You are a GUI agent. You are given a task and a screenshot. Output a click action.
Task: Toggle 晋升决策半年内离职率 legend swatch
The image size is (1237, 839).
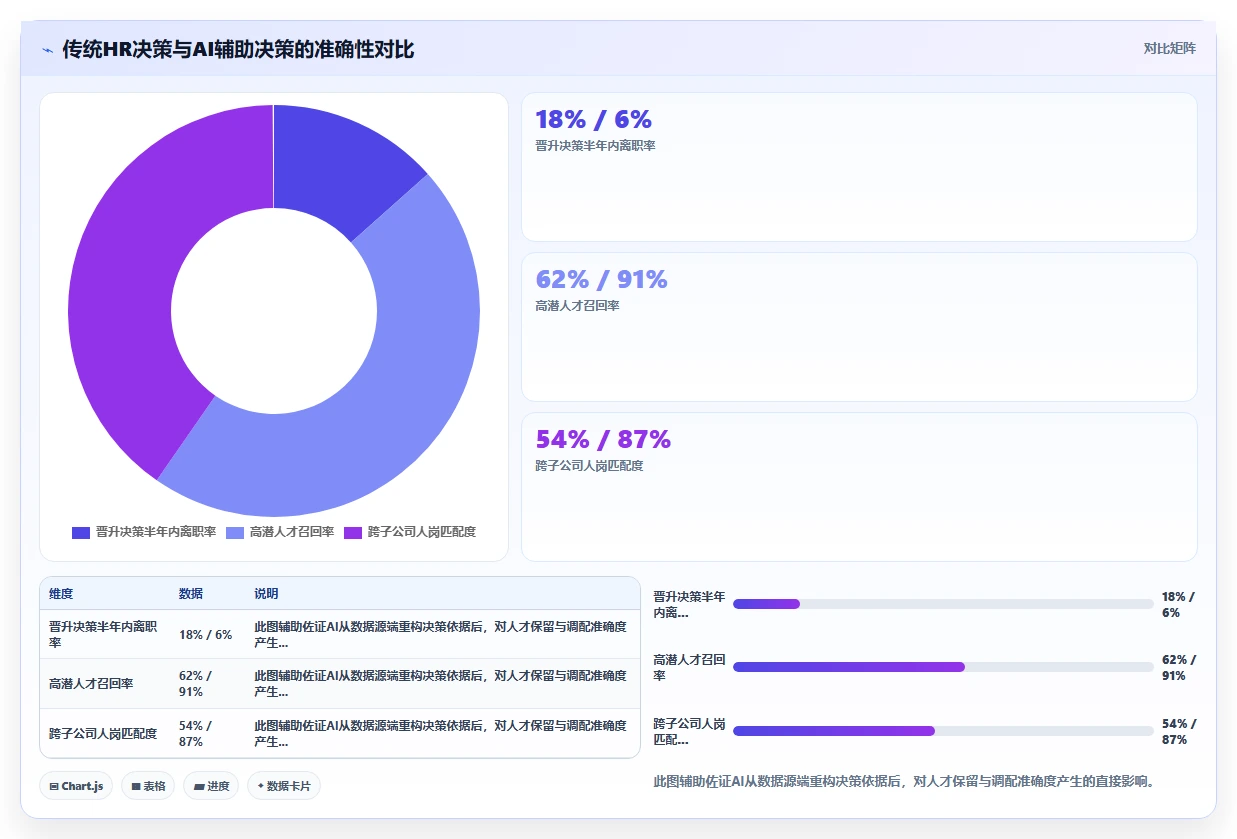click(x=81, y=533)
